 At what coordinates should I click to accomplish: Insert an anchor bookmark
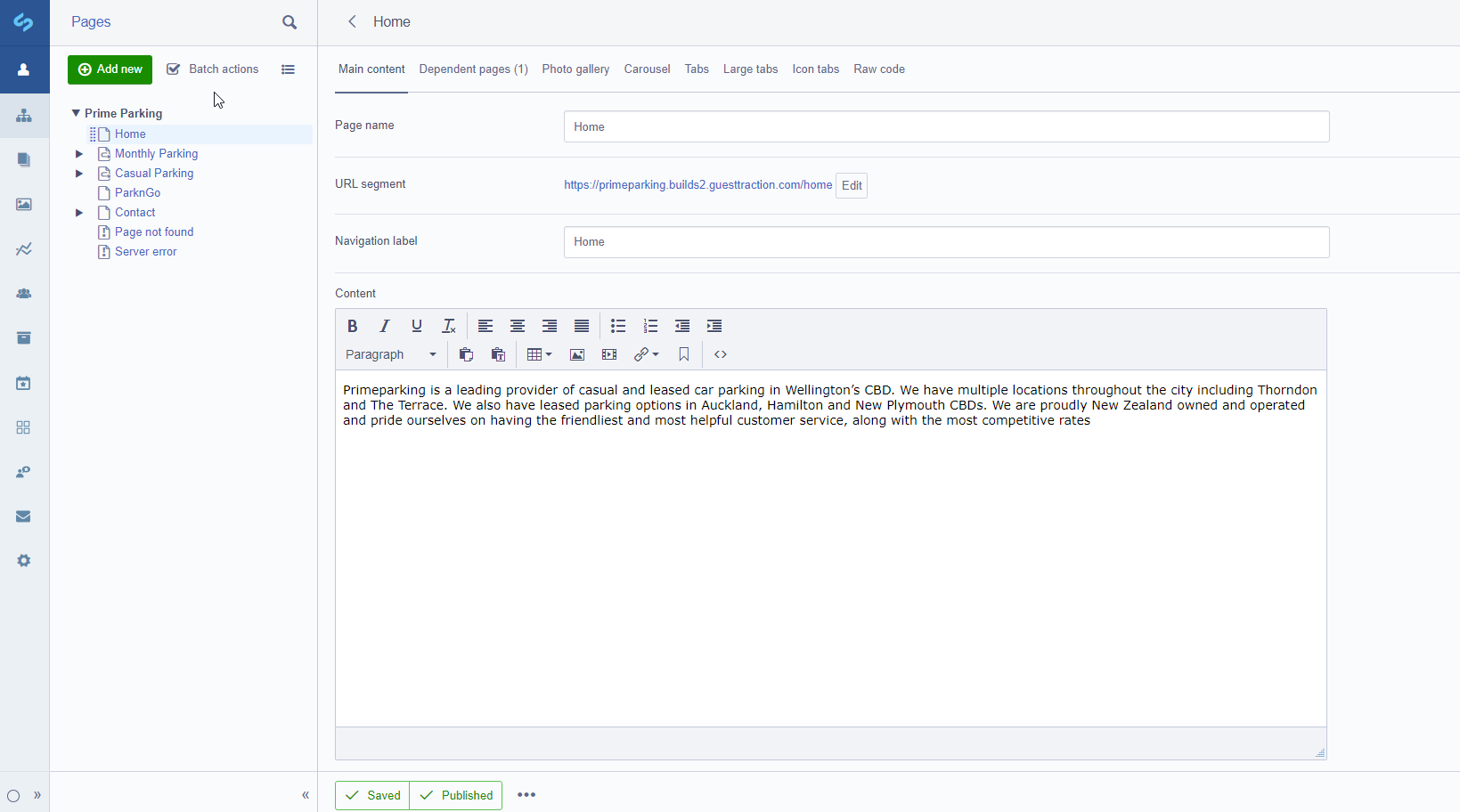[684, 354]
